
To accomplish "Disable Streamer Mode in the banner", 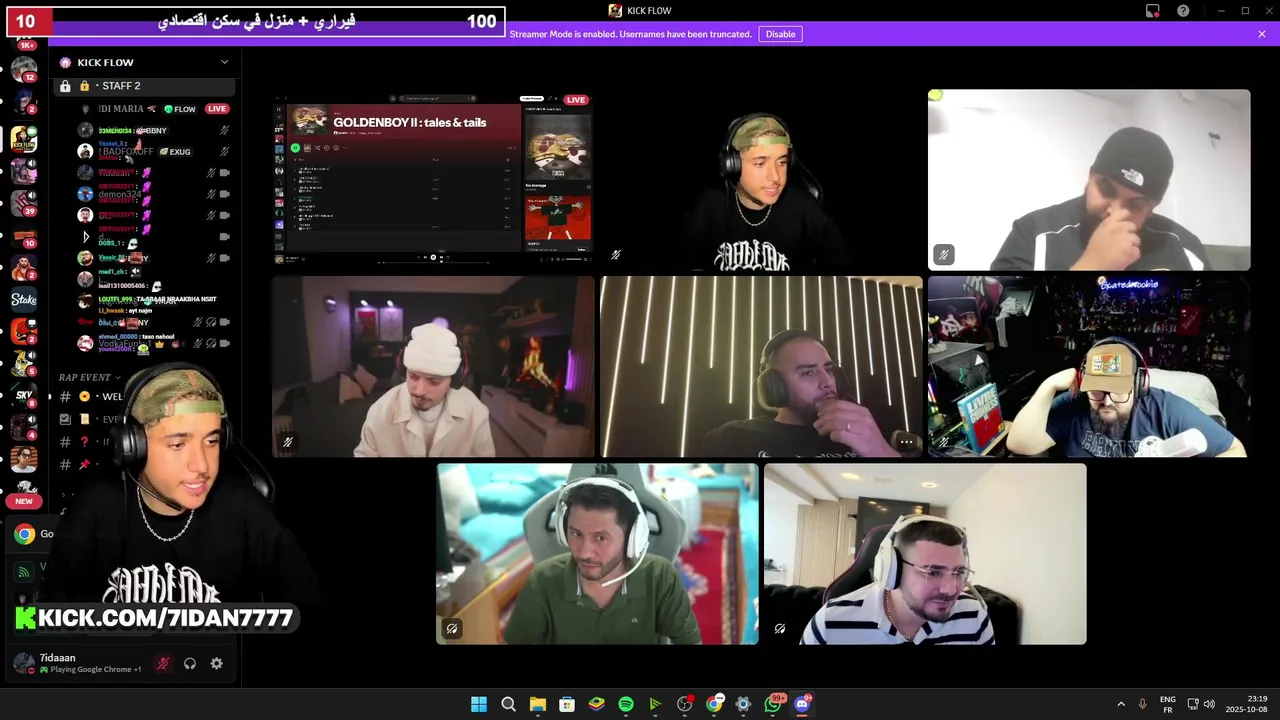I will 780,34.
